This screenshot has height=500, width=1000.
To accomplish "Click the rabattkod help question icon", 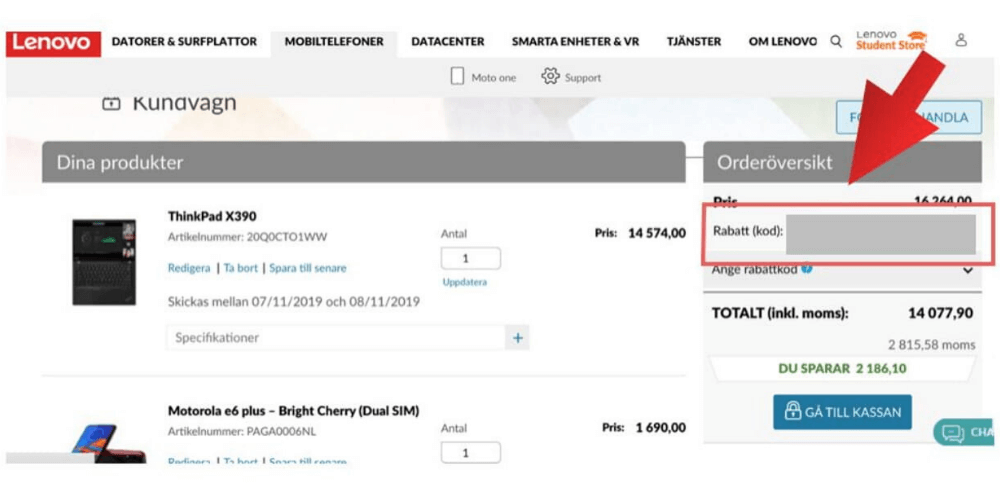I will 807,269.
